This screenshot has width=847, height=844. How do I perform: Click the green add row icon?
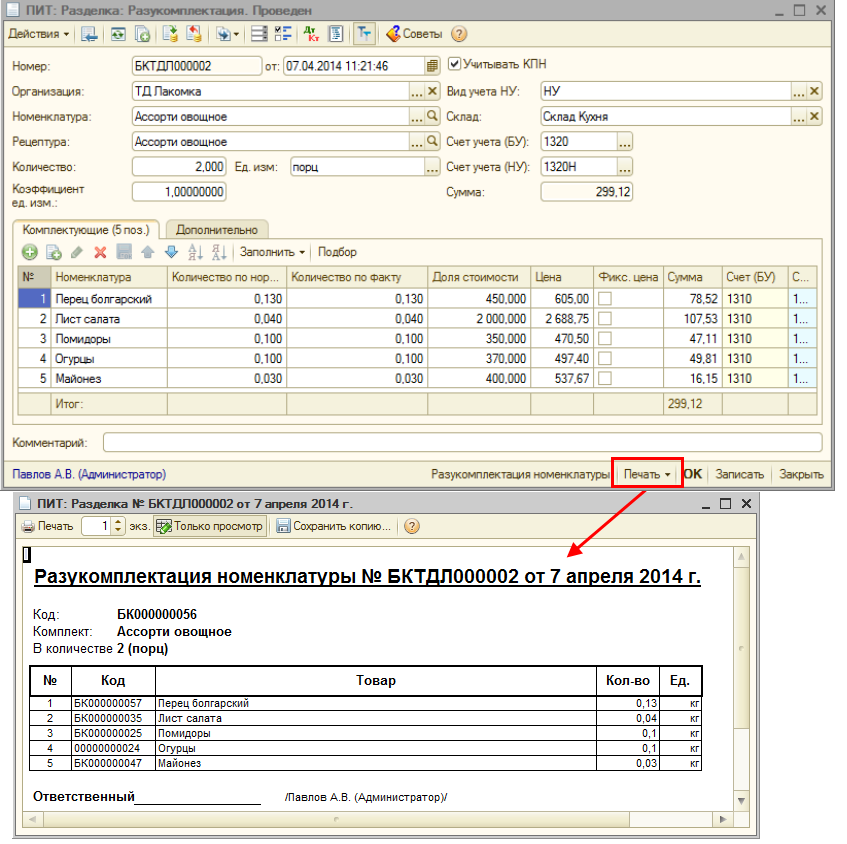tap(30, 252)
